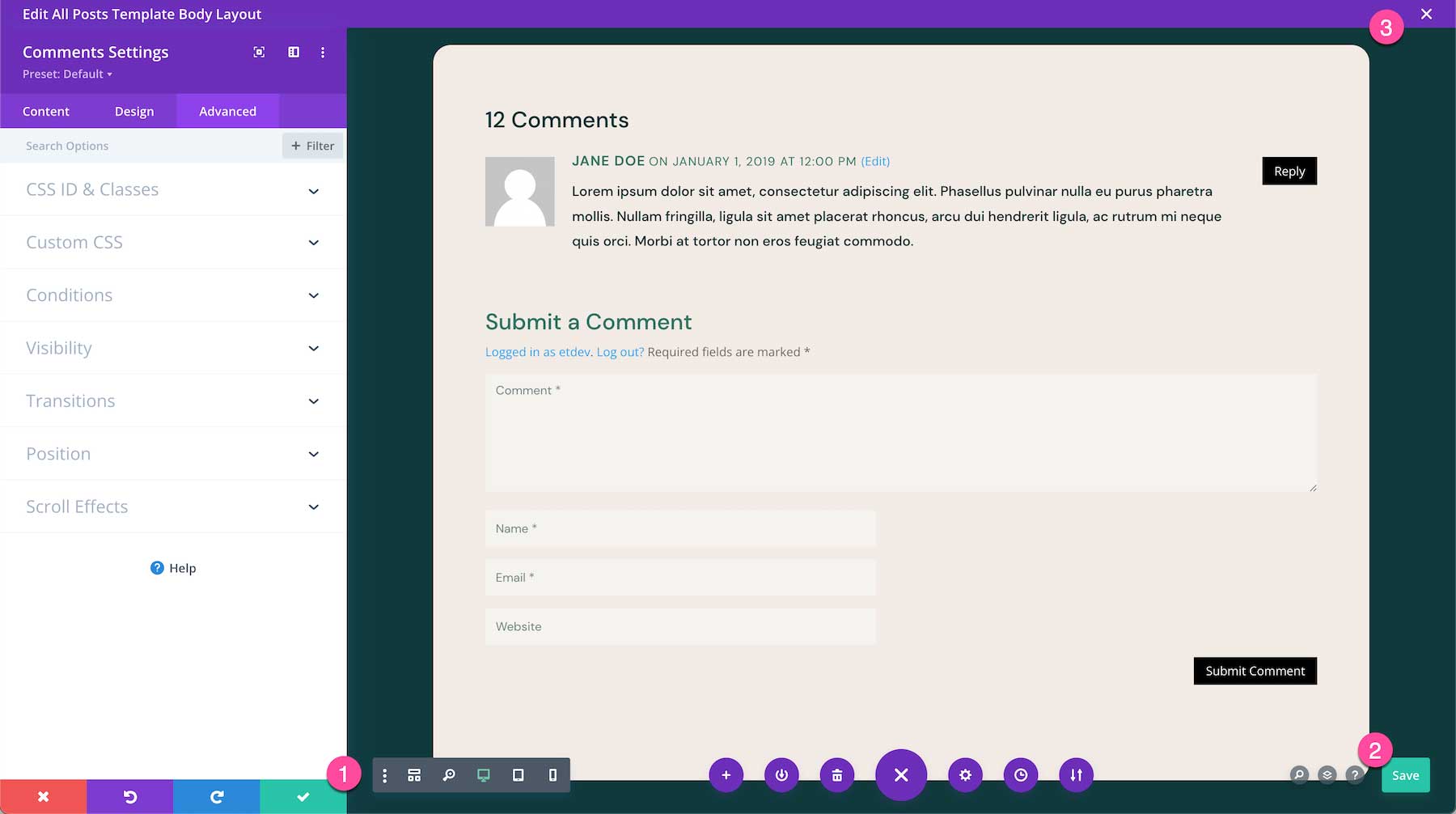The height and width of the screenshot is (814, 1456).
Task: Click the Submit a Comment heading
Action: 588,322
